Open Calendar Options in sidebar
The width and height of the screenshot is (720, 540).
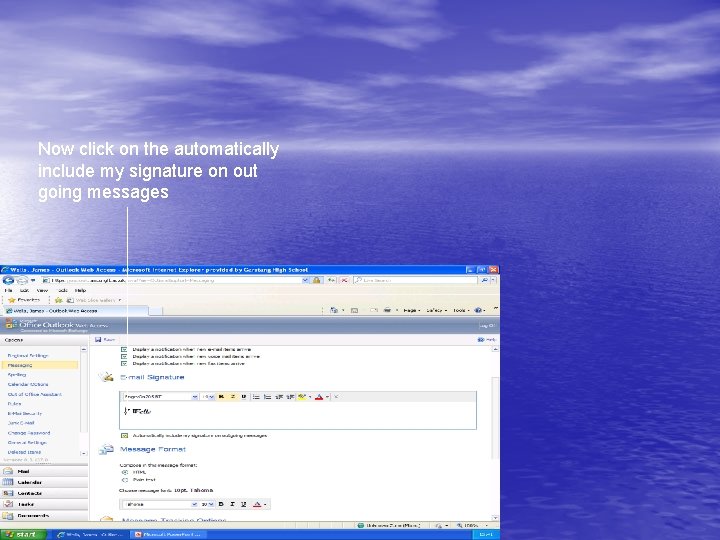coord(28,384)
